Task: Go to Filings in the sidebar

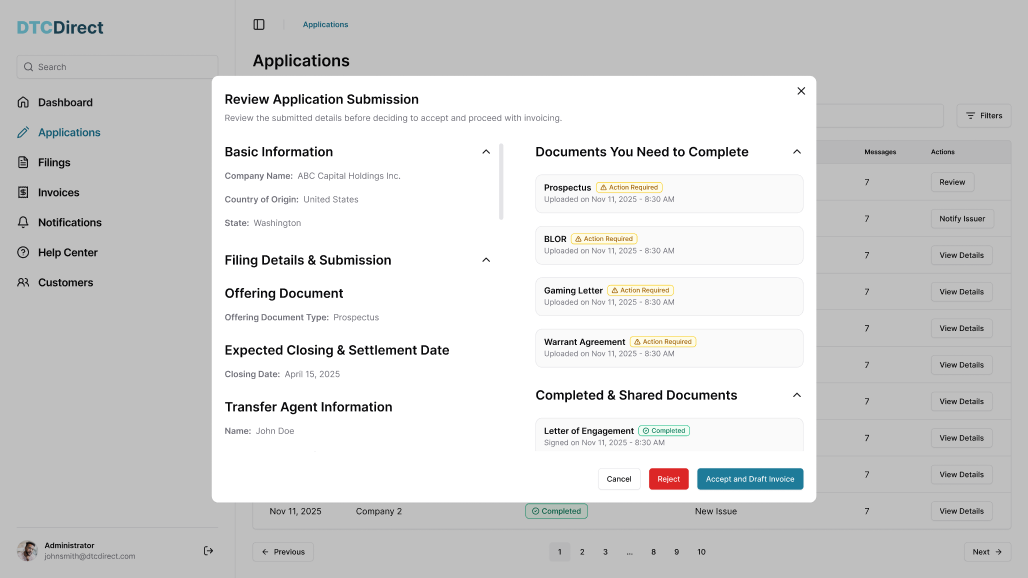Action: pyautogui.click(x=54, y=163)
